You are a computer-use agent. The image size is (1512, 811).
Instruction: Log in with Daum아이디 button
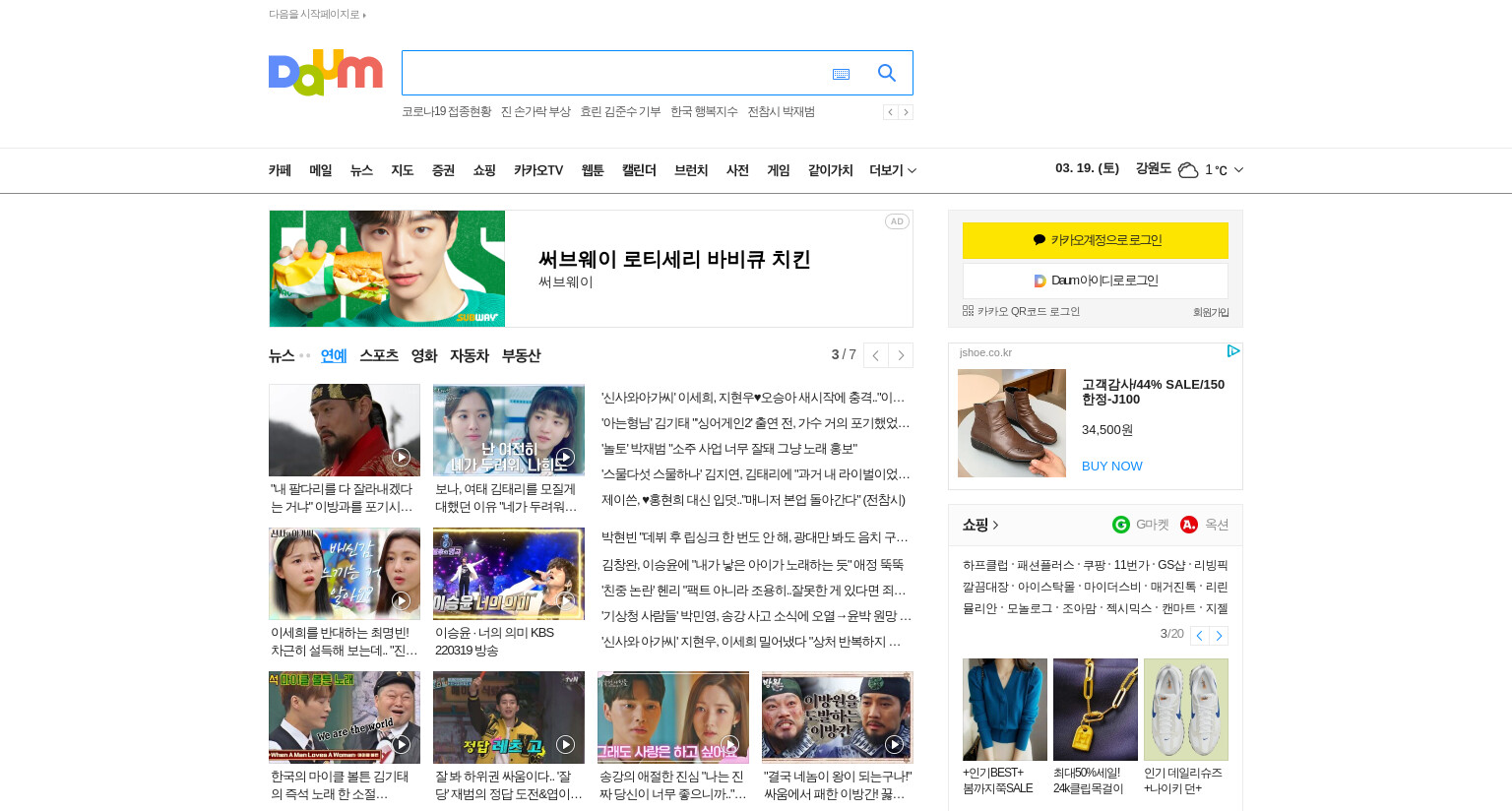tap(1096, 281)
